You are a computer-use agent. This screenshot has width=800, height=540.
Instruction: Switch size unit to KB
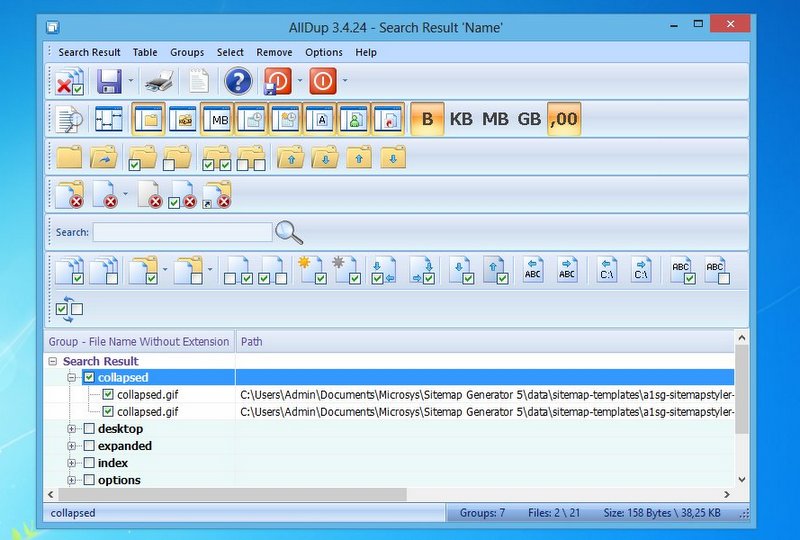[x=461, y=119]
